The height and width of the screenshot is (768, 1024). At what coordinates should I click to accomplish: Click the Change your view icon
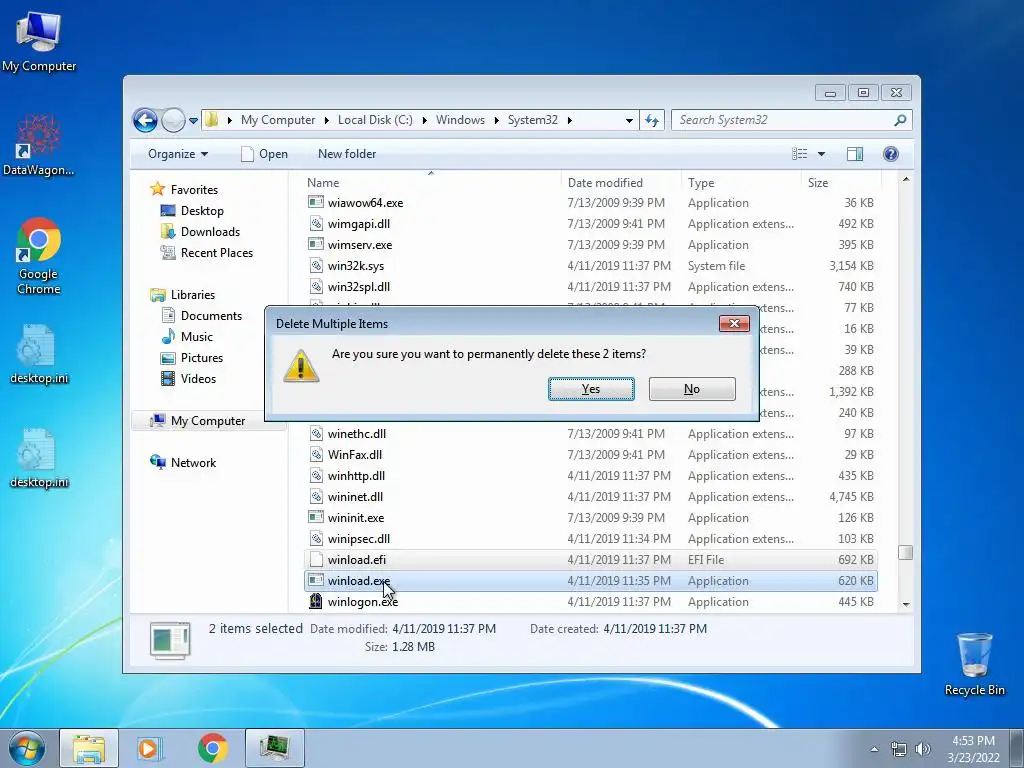[799, 154]
